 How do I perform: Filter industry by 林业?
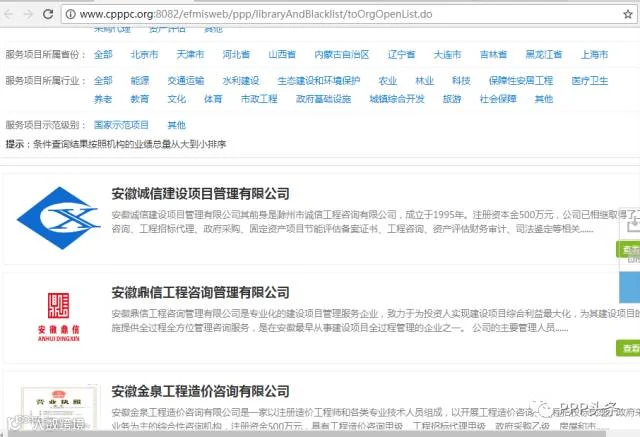coord(424,80)
